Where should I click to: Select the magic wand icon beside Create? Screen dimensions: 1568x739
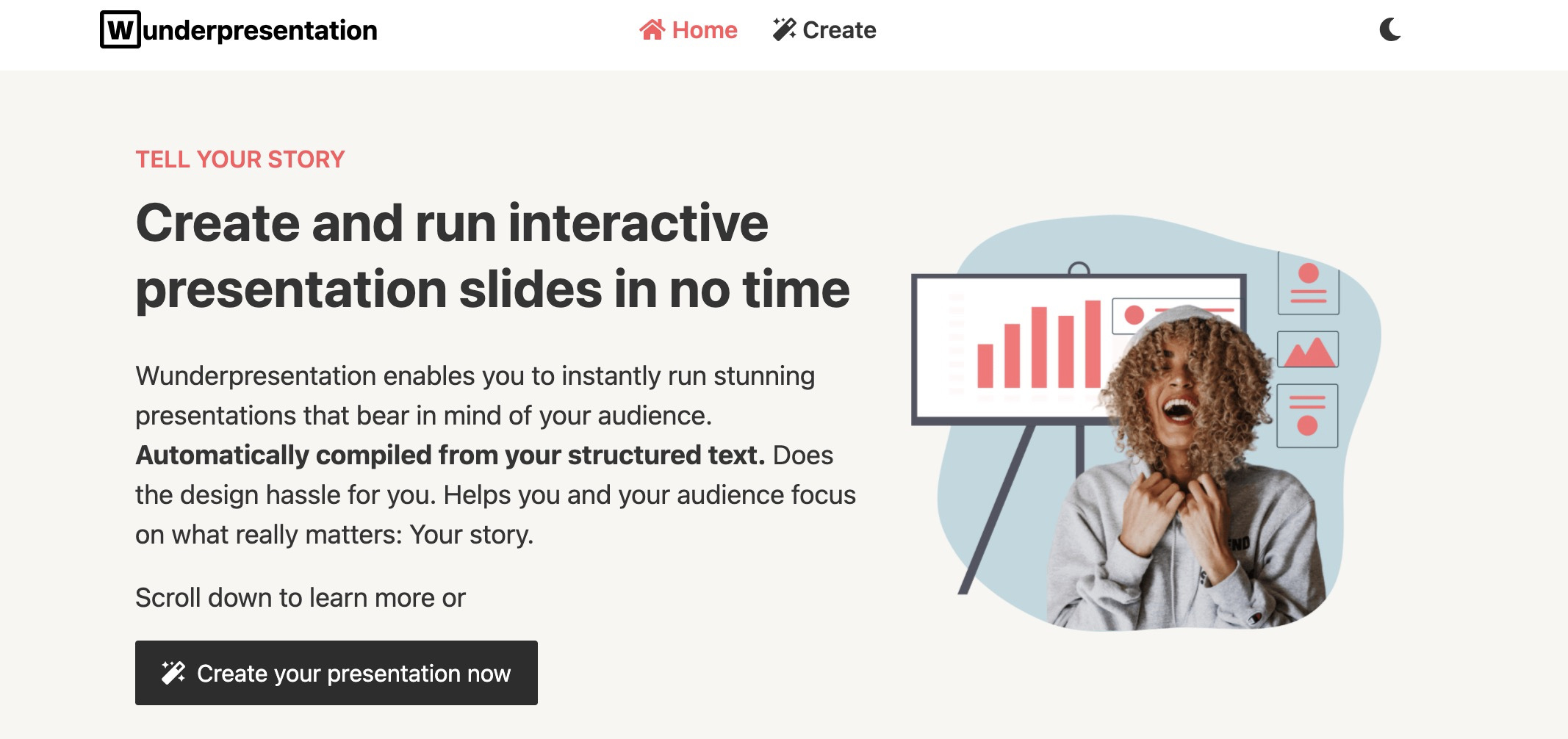[x=783, y=29]
